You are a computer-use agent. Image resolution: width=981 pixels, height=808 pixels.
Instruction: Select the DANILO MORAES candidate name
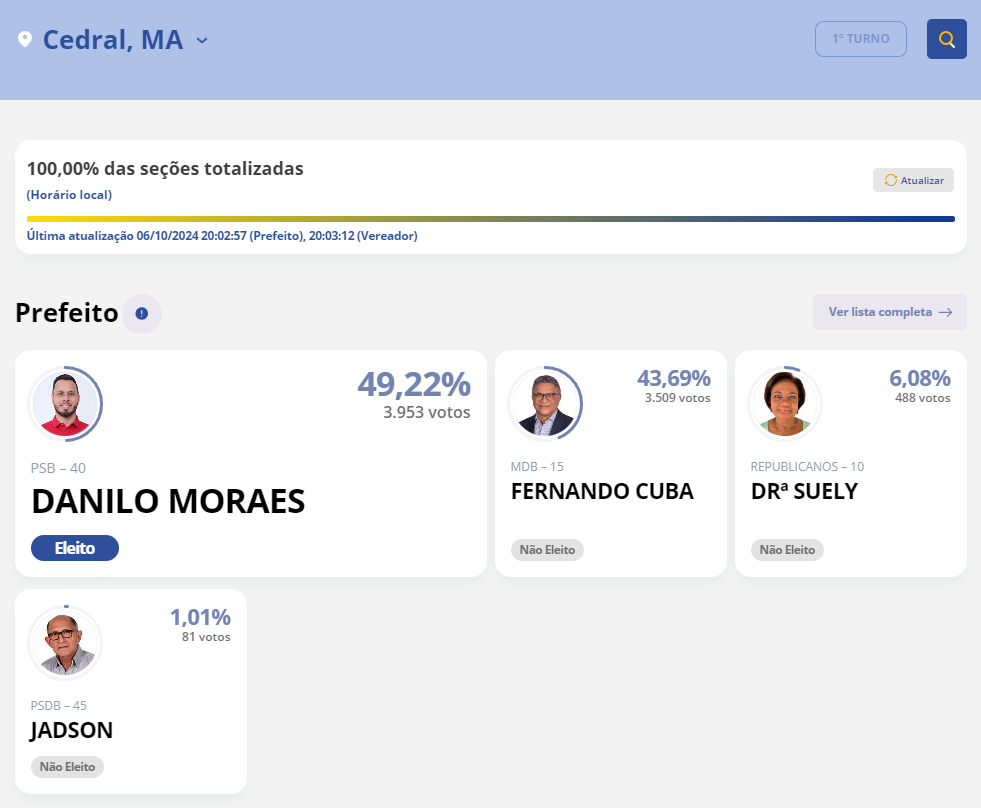coord(168,502)
